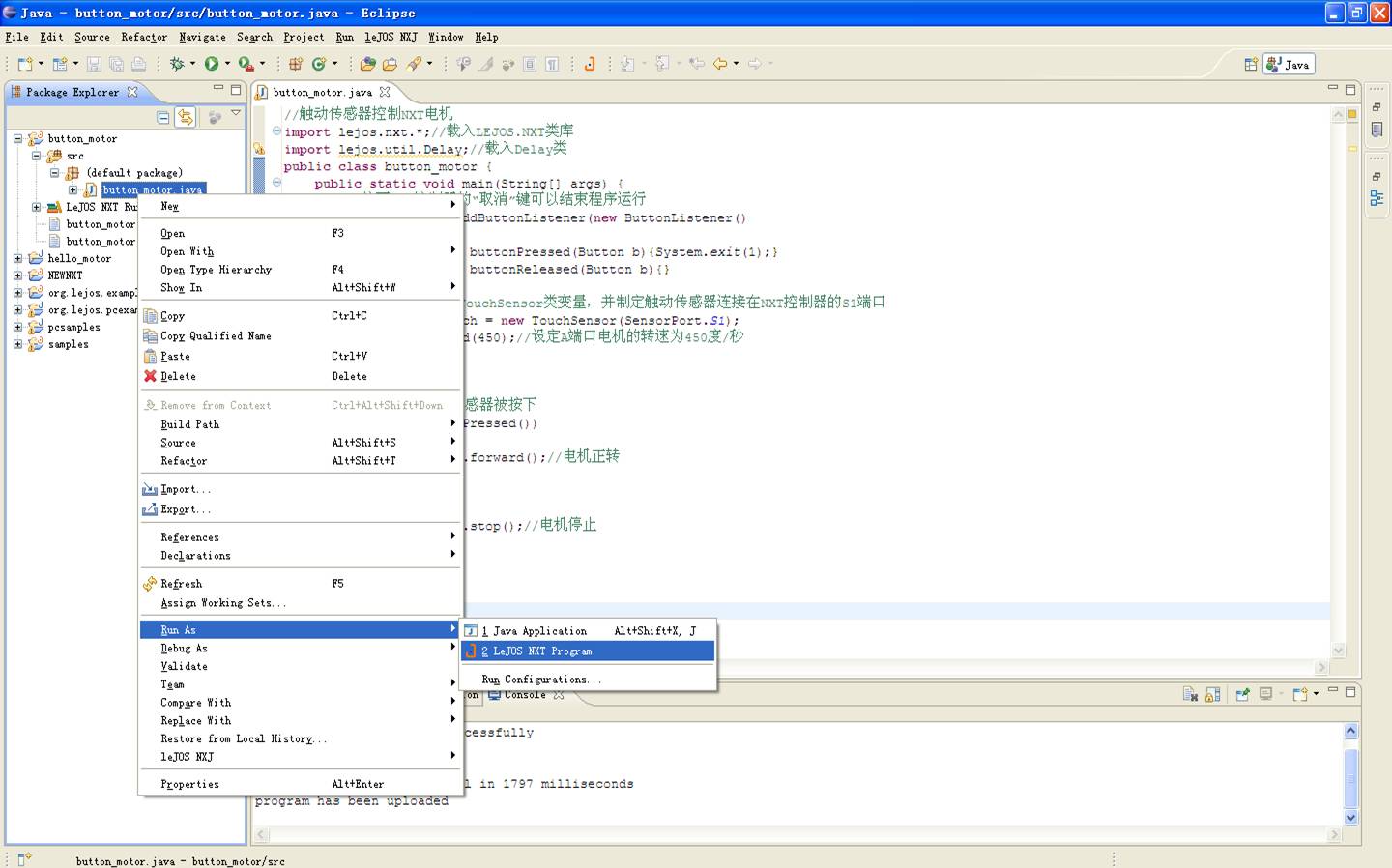Click the console vertical scrollbar down arrow
This screenshot has width=1392, height=868.
(1350, 817)
